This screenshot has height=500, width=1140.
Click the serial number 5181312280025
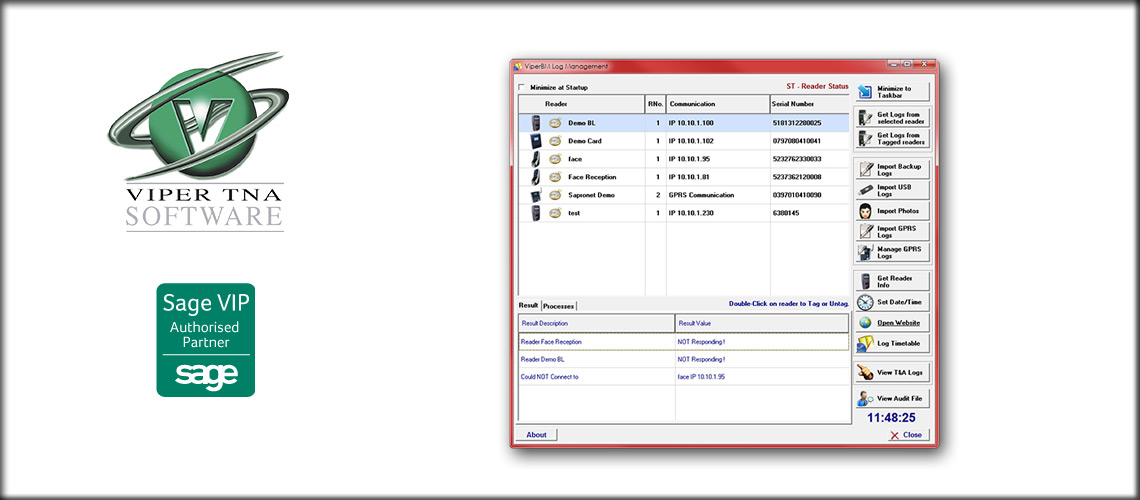point(797,123)
